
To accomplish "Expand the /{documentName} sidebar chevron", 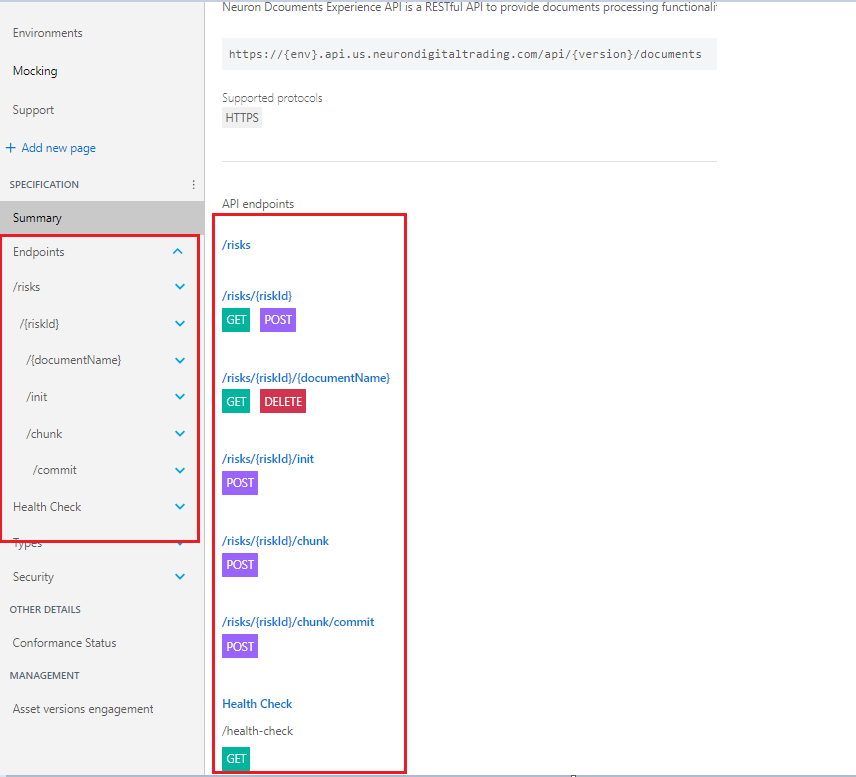I will pyautogui.click(x=180, y=360).
